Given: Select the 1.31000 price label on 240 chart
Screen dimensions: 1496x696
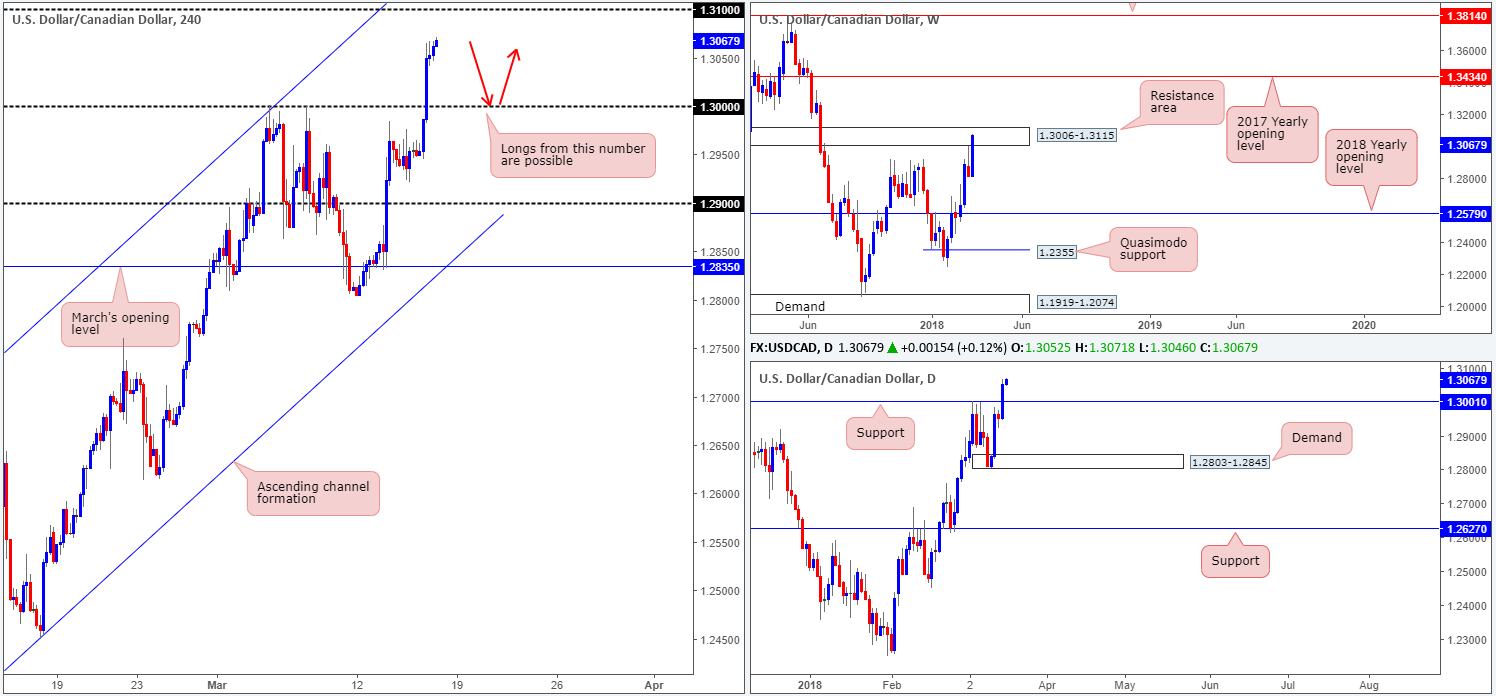Looking at the screenshot, I should [720, 9].
